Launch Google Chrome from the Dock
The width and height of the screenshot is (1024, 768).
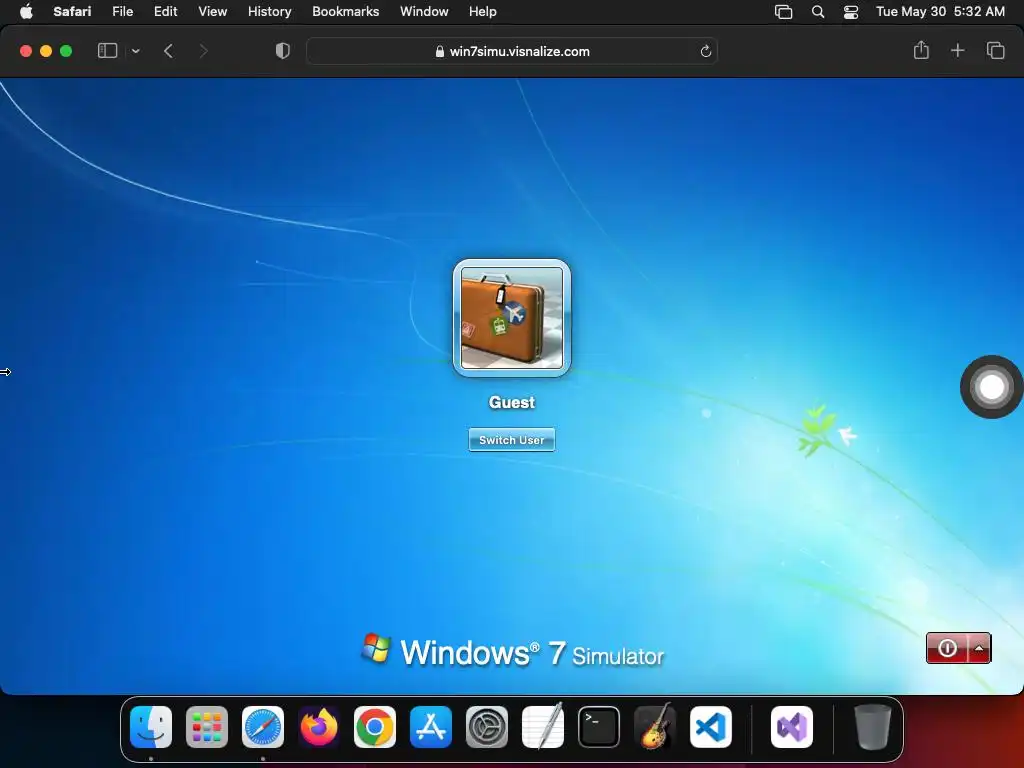point(375,727)
